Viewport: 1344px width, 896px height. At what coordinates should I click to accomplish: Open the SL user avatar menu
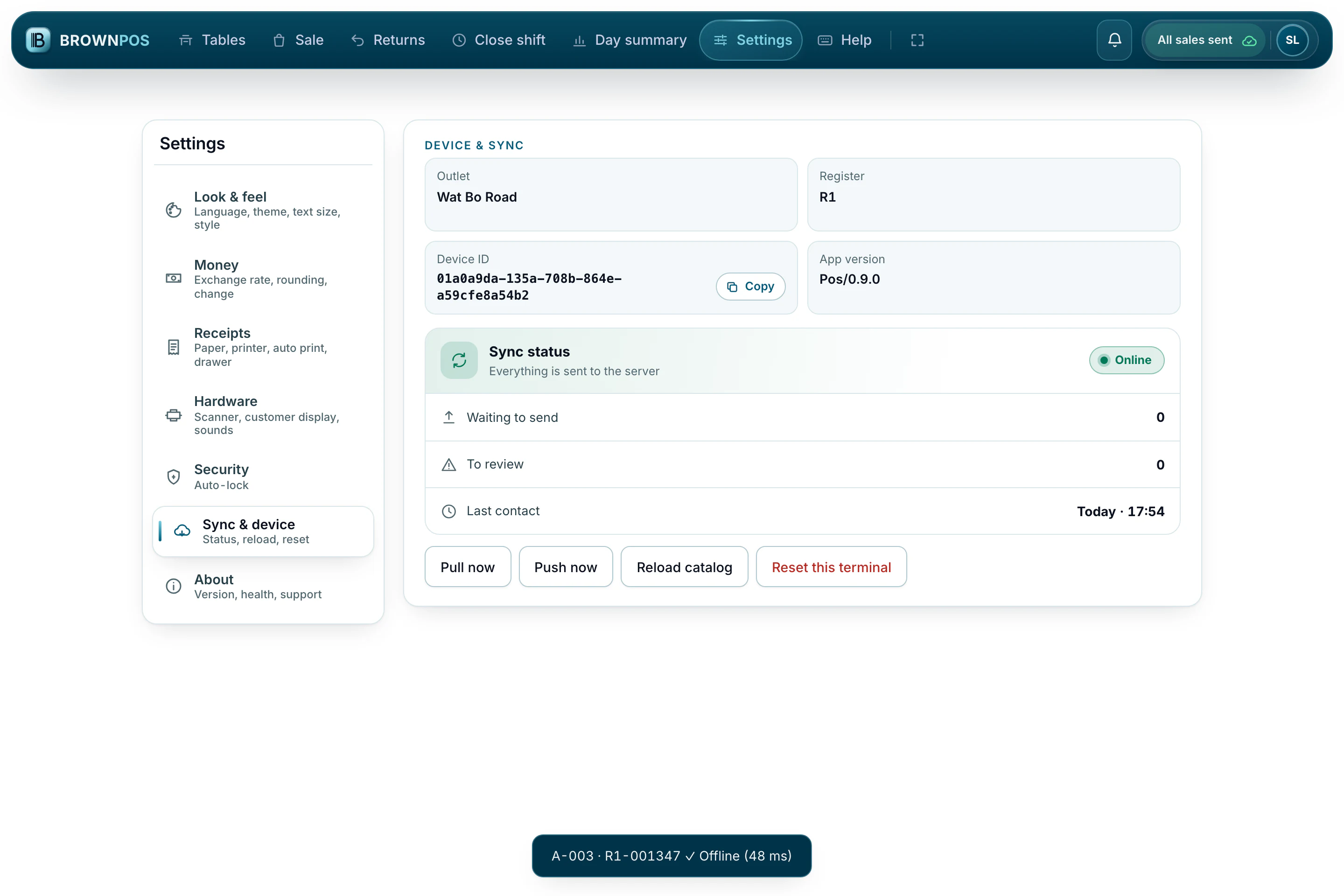click(x=1292, y=40)
